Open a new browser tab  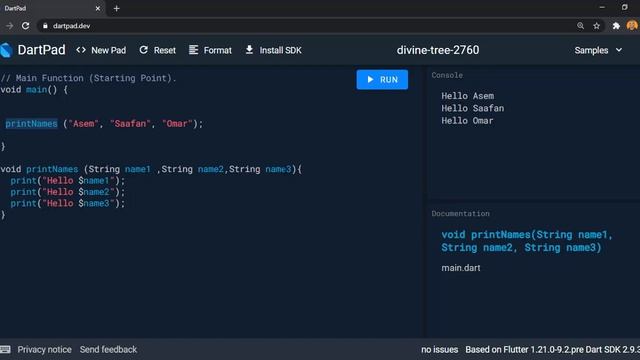(x=116, y=8)
